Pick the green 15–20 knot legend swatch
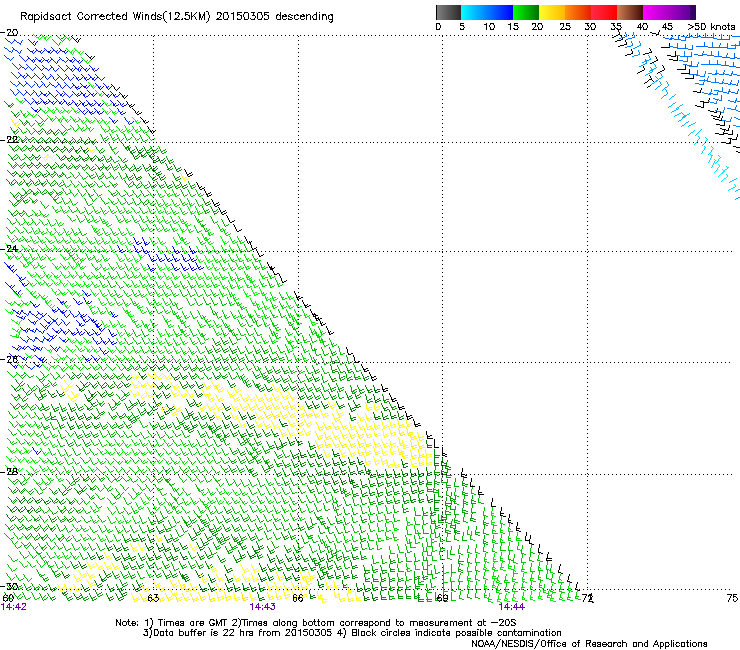Screen dimensions: 740x650 526,12
